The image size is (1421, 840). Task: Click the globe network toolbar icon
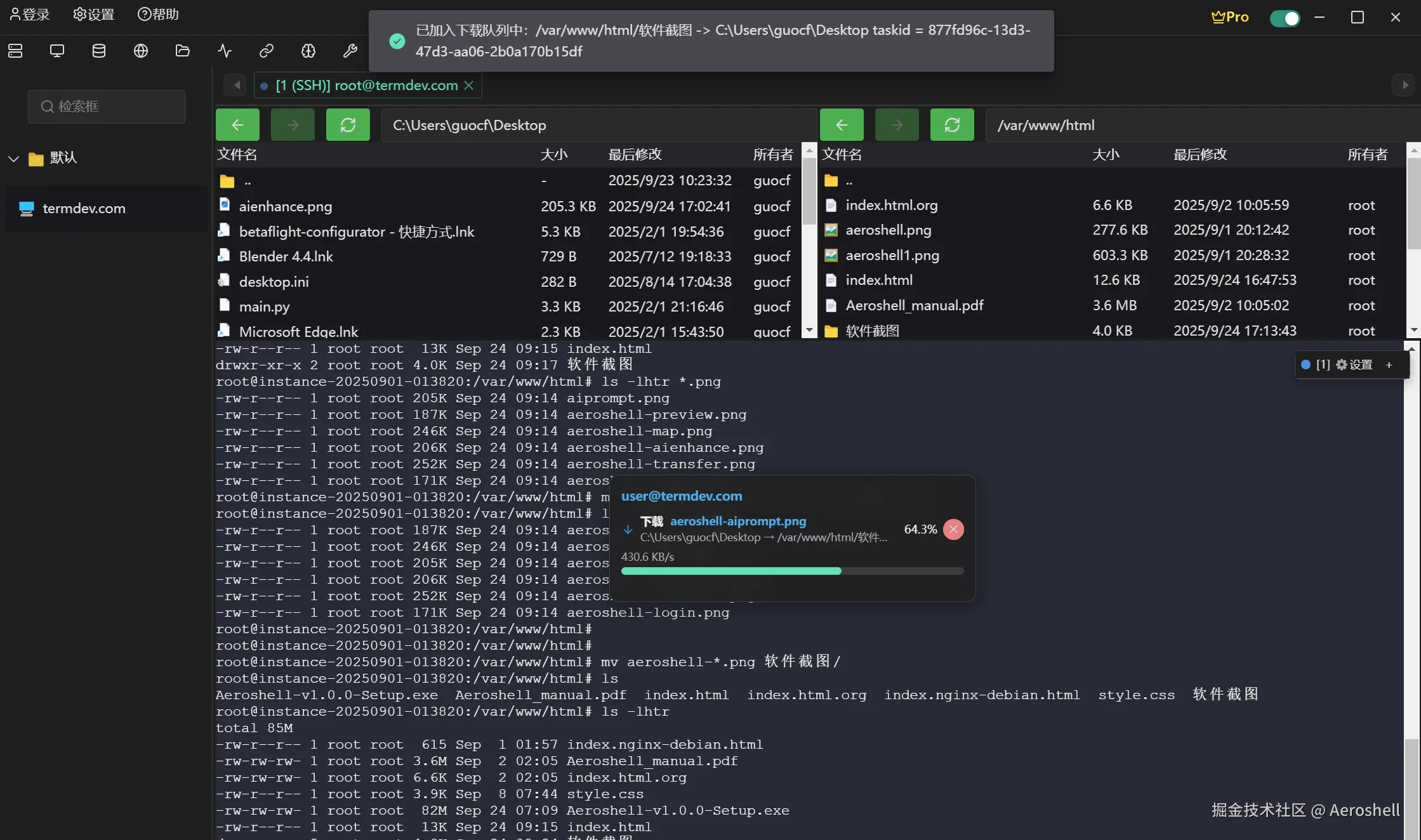pos(141,51)
